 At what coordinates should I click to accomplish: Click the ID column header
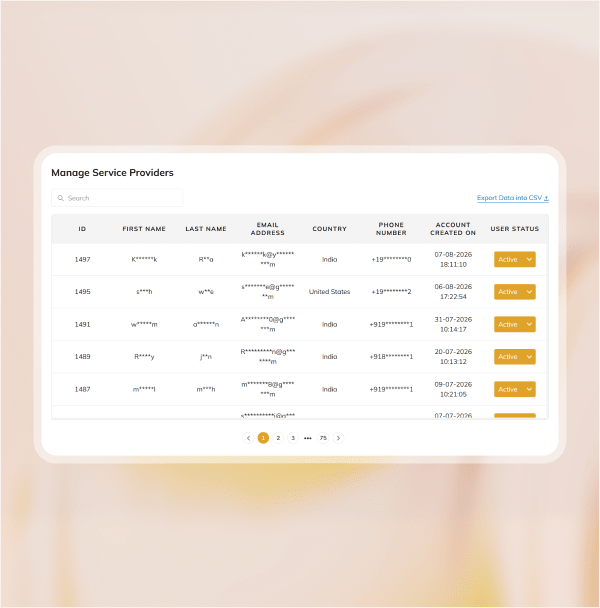click(x=82, y=229)
